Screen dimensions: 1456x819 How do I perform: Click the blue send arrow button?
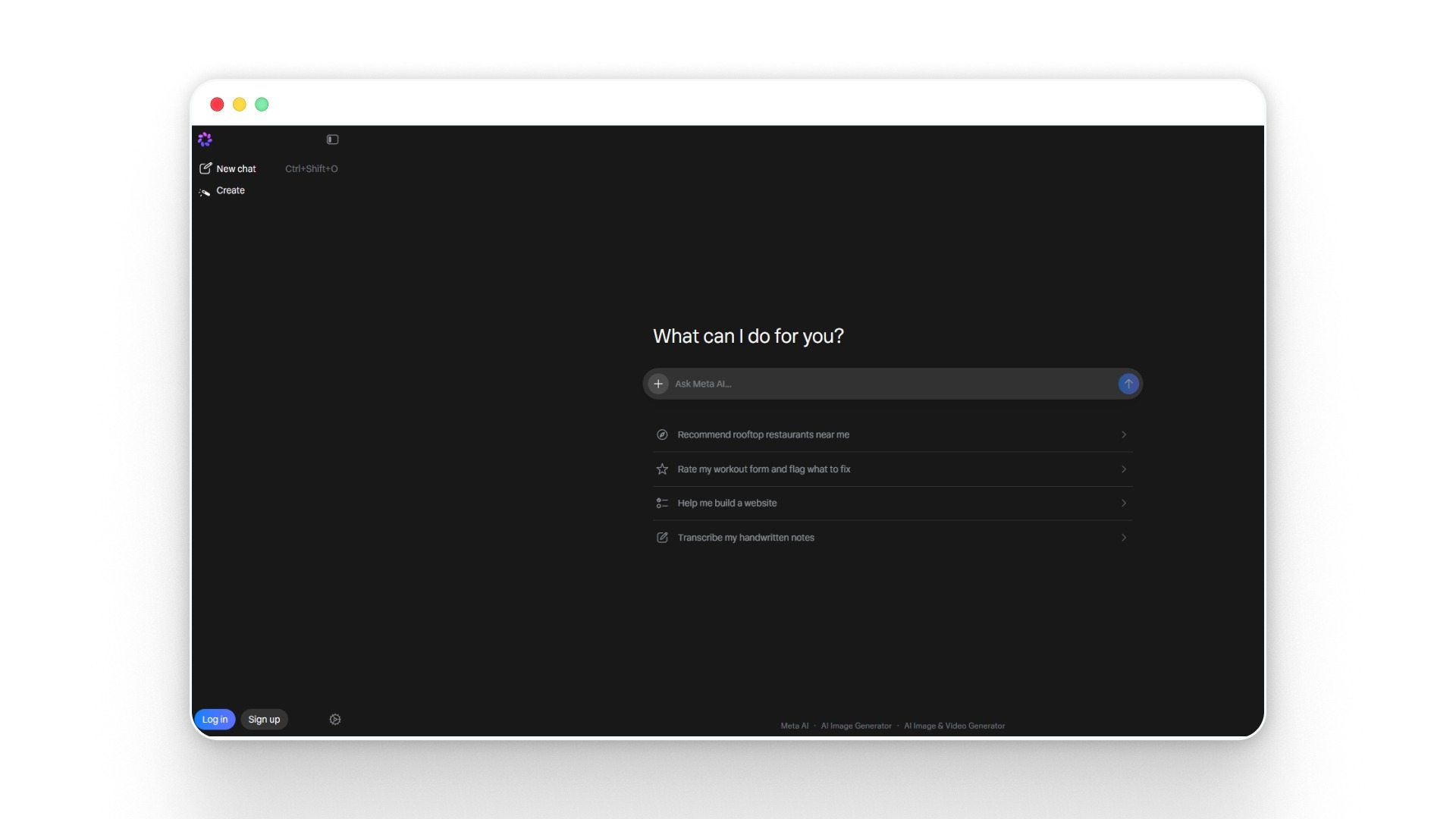coord(1128,384)
